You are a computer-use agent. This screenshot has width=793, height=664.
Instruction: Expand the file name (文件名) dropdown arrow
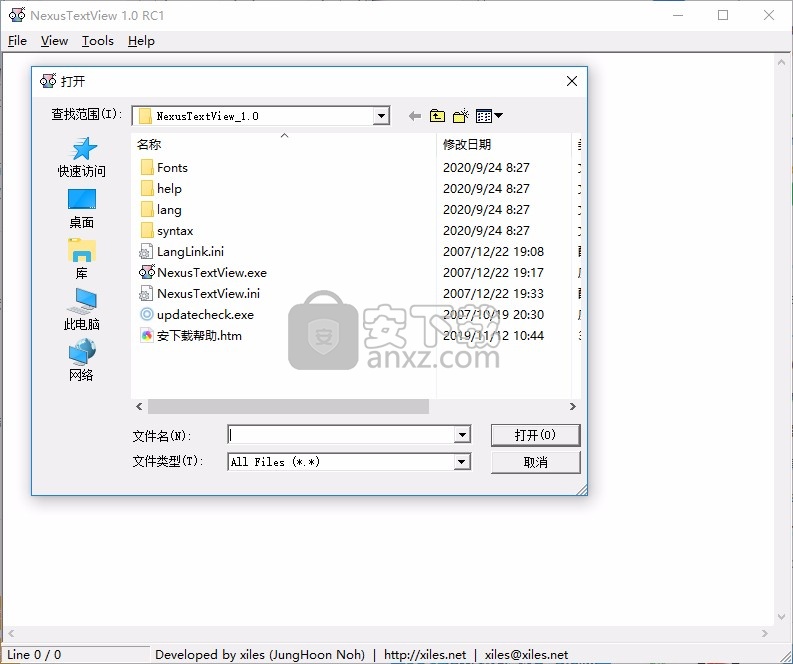[x=462, y=434]
